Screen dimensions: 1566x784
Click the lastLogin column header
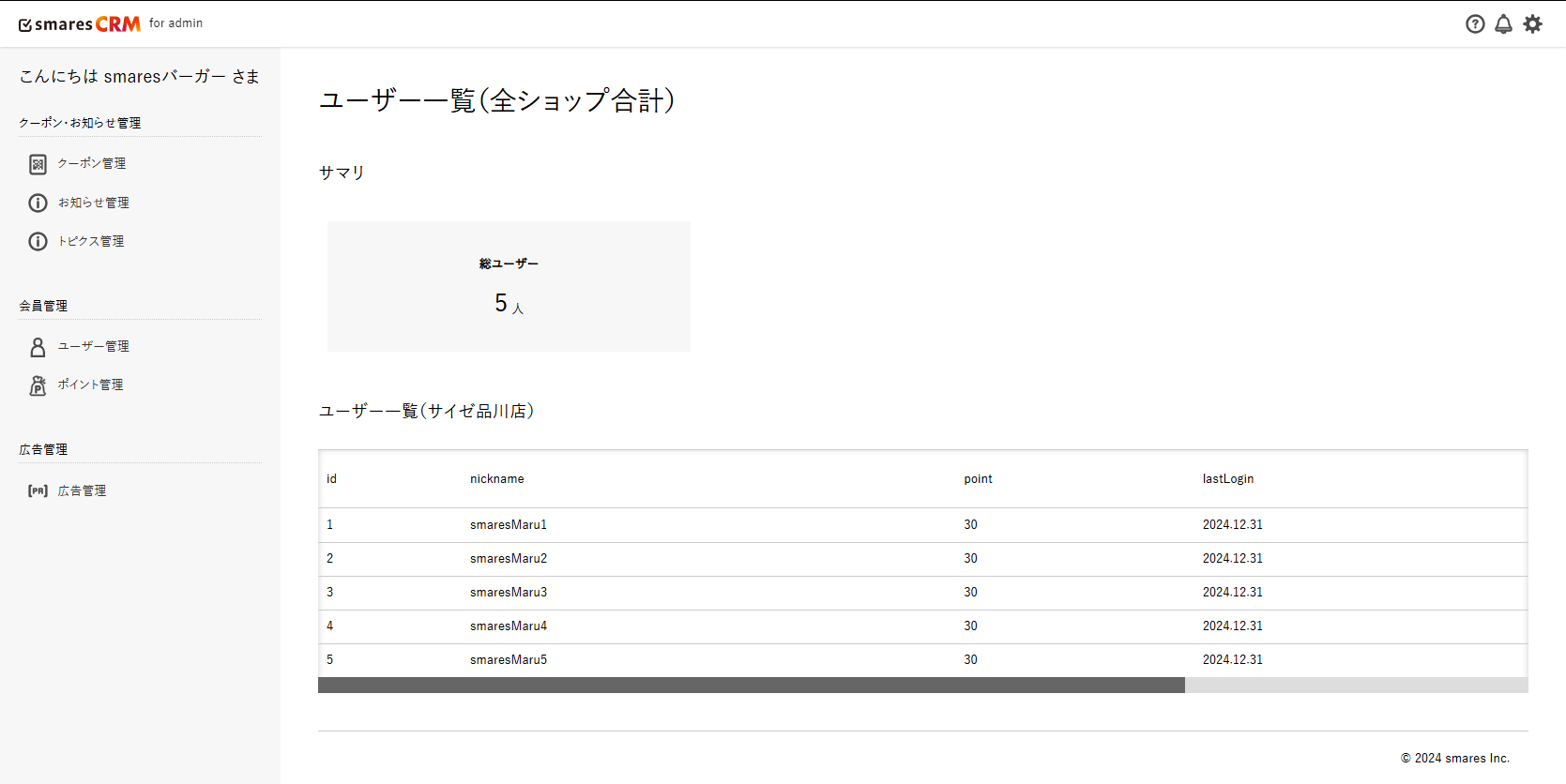coord(1228,479)
